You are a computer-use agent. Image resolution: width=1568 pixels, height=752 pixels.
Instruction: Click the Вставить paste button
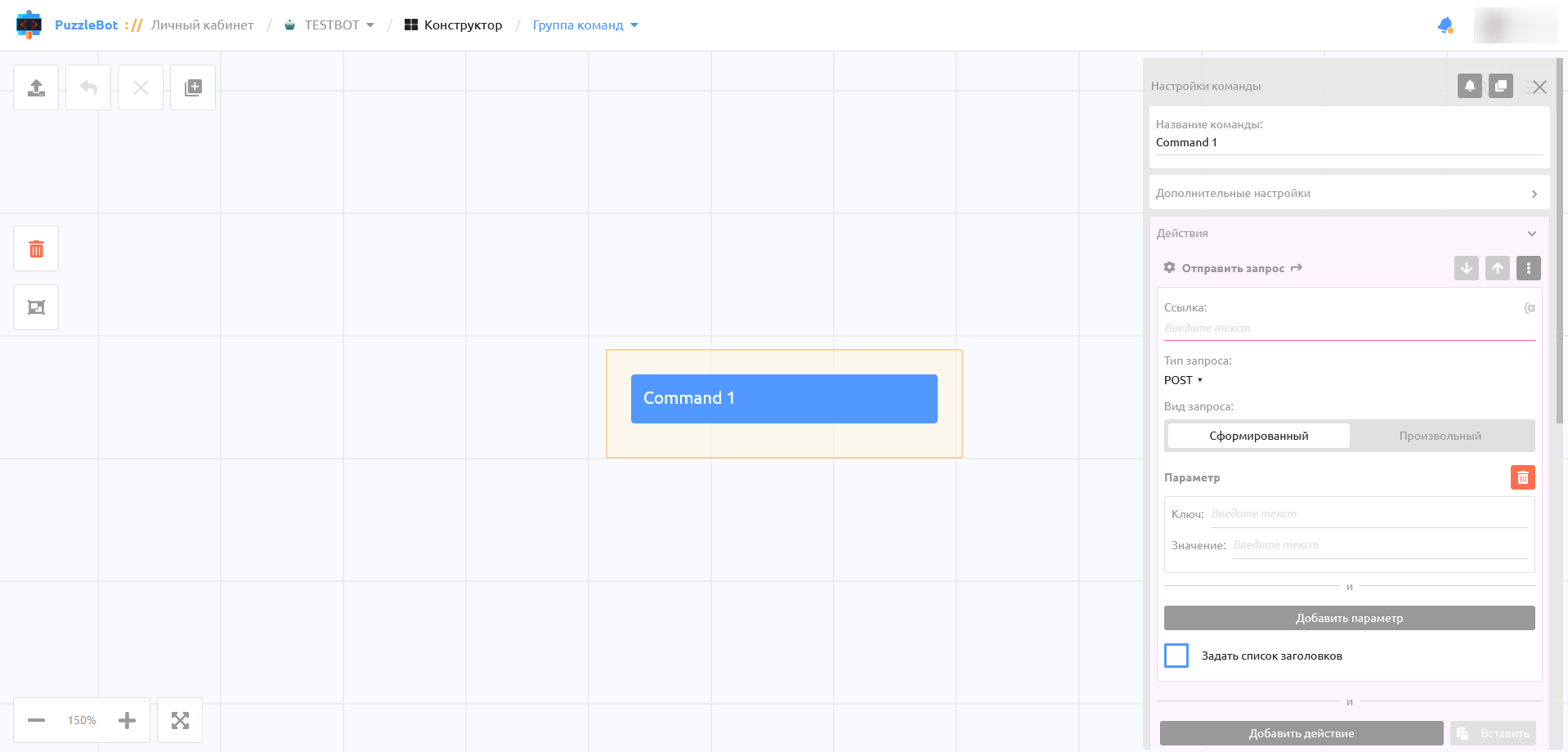click(x=1493, y=733)
